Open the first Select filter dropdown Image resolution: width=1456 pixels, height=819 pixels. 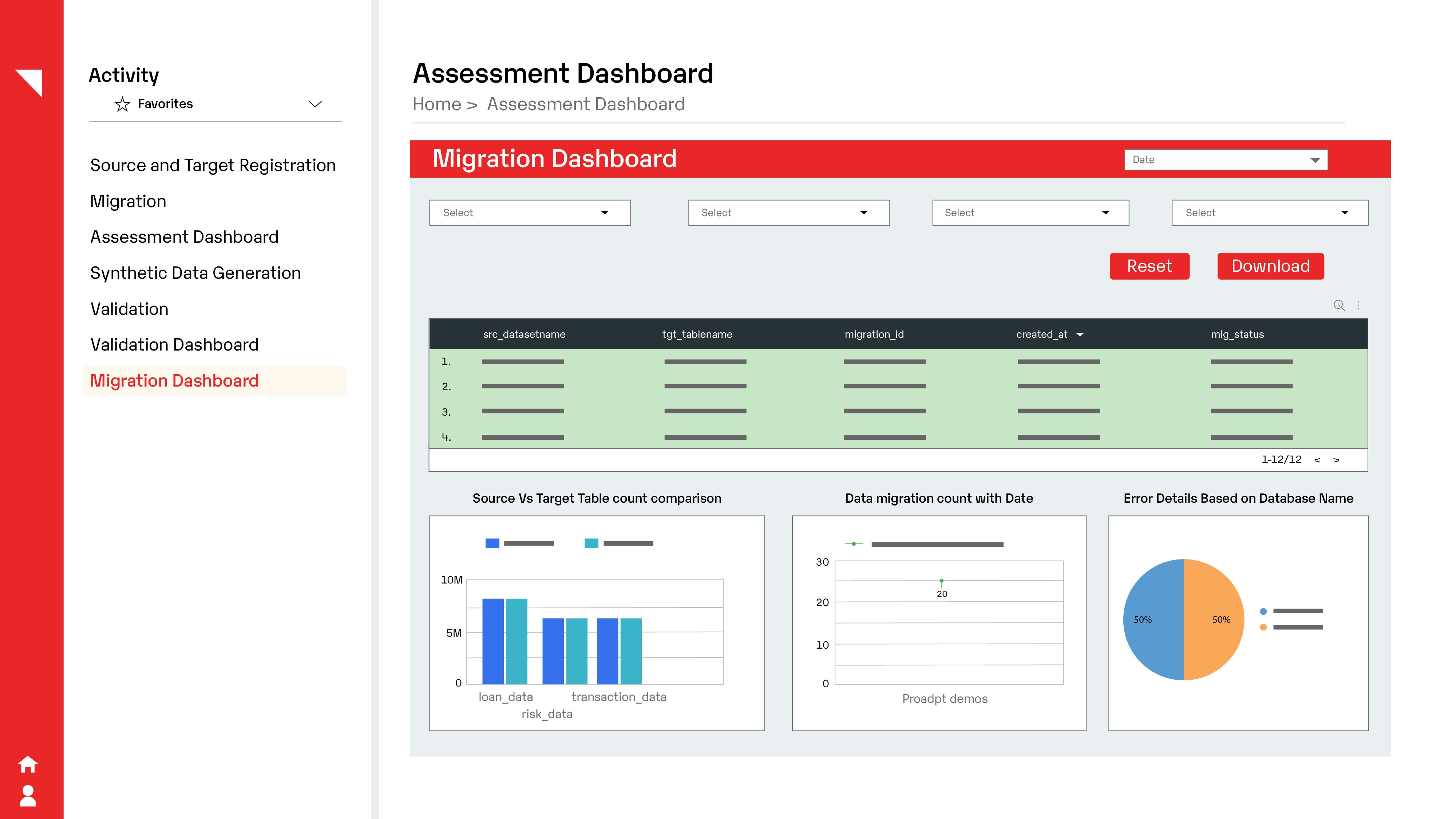[x=530, y=213]
